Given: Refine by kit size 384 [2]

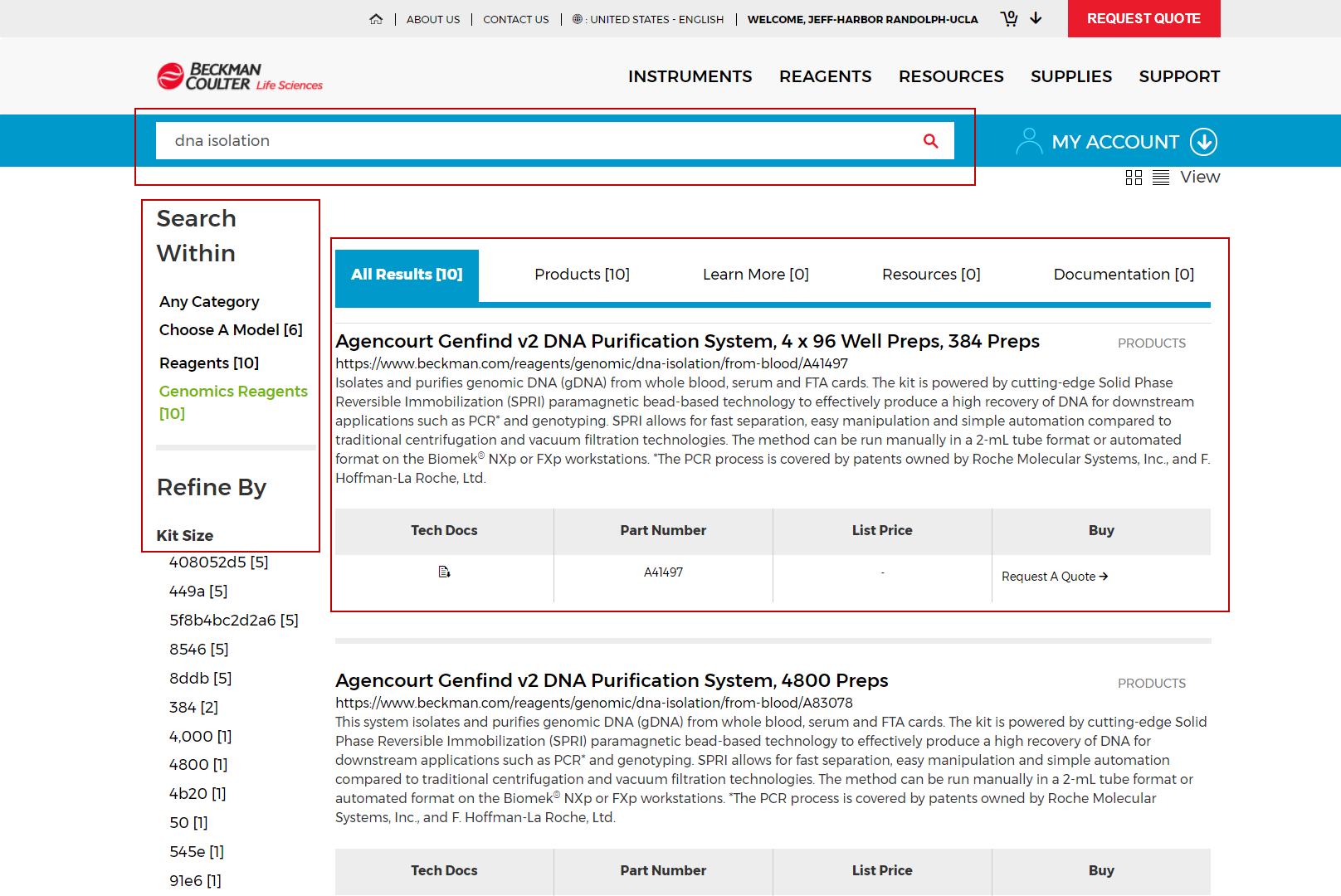Looking at the screenshot, I should (x=193, y=708).
